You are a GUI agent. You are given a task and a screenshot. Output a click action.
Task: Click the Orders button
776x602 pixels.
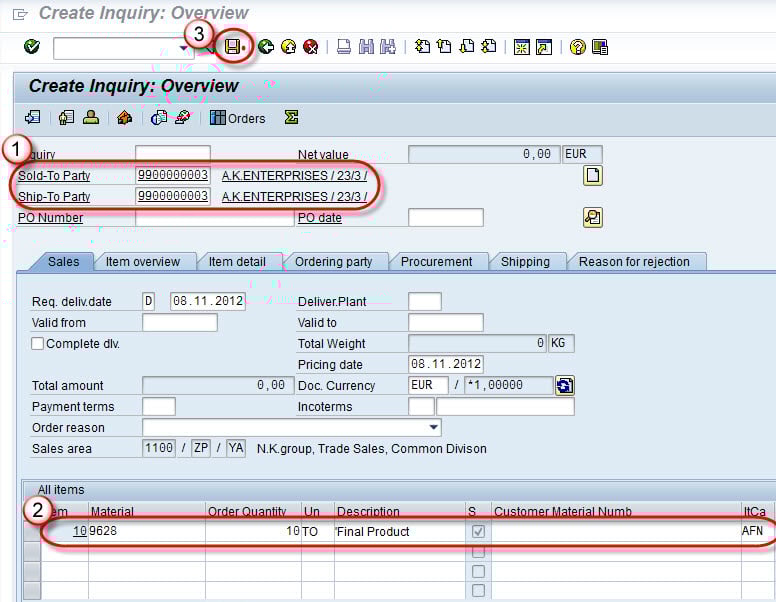click(237, 118)
